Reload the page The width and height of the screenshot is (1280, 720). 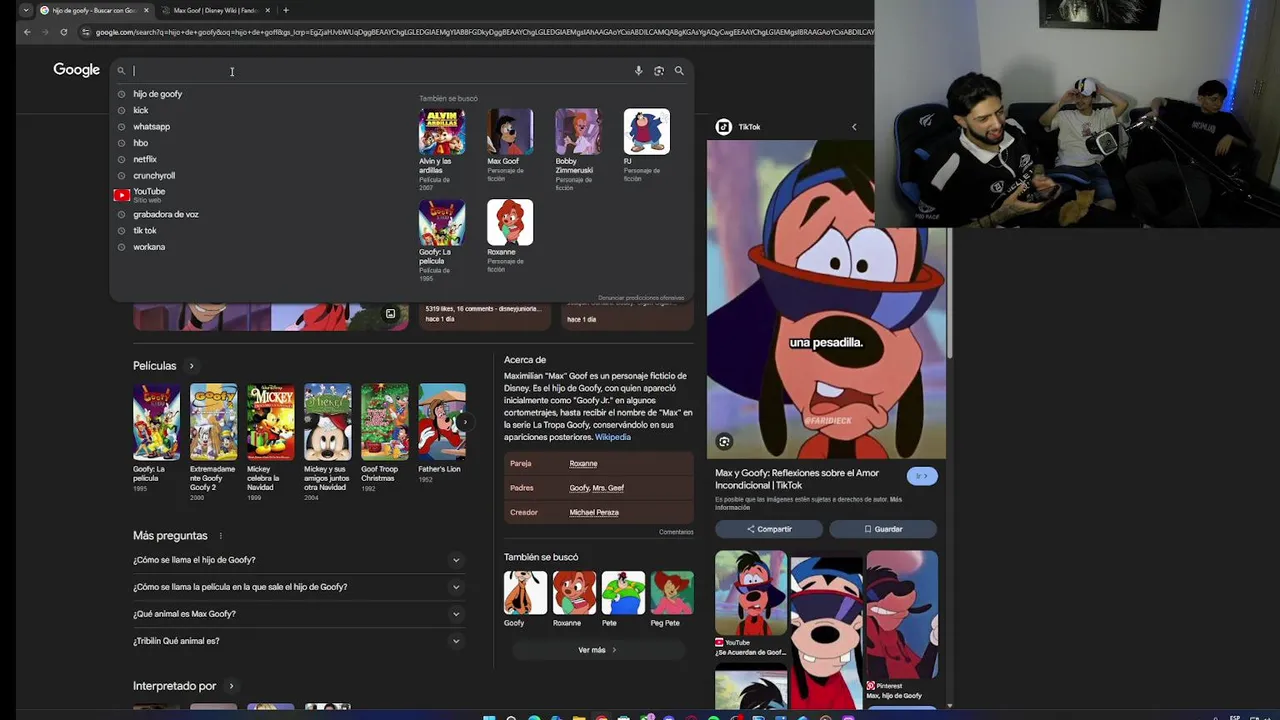(x=63, y=32)
